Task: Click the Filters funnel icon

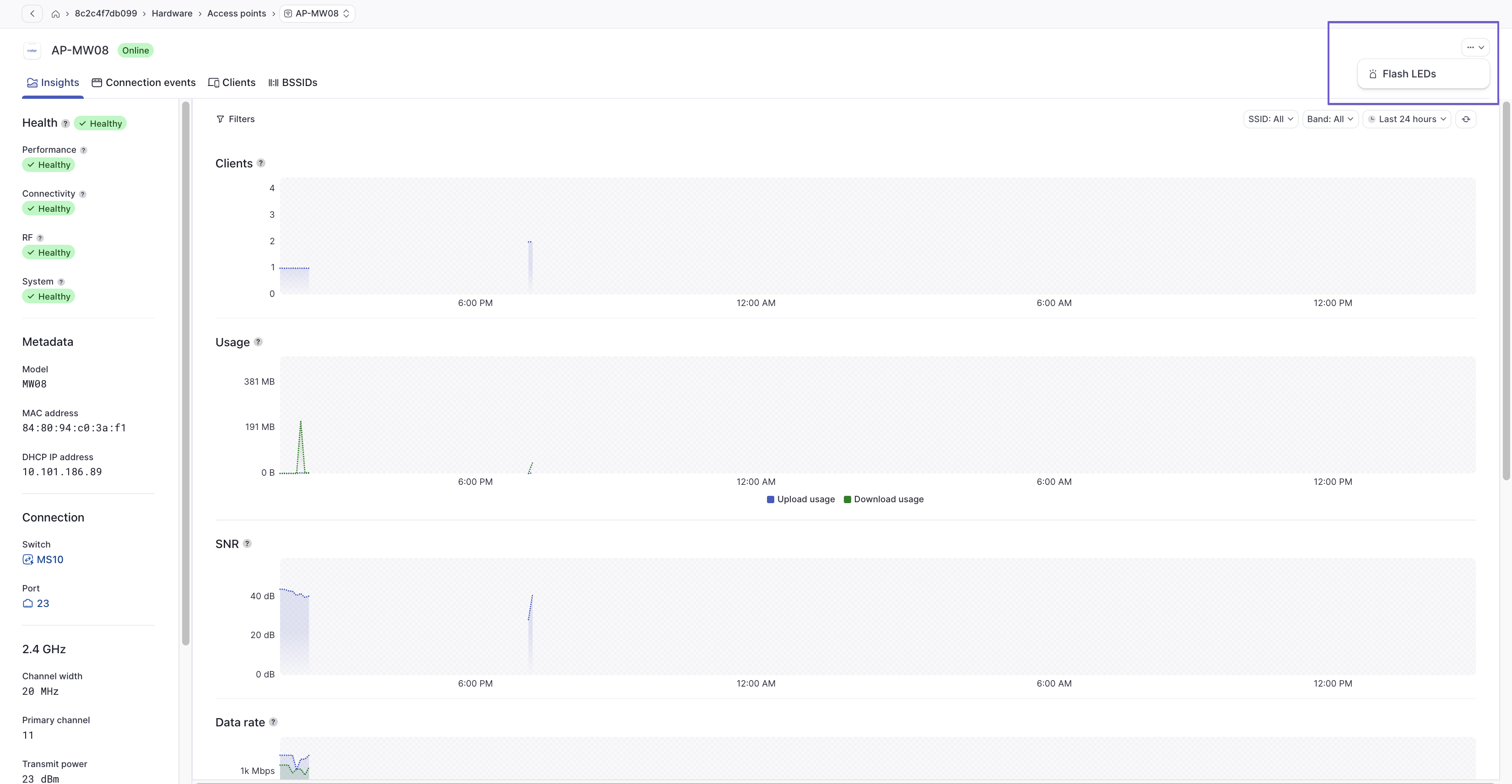Action: point(220,119)
